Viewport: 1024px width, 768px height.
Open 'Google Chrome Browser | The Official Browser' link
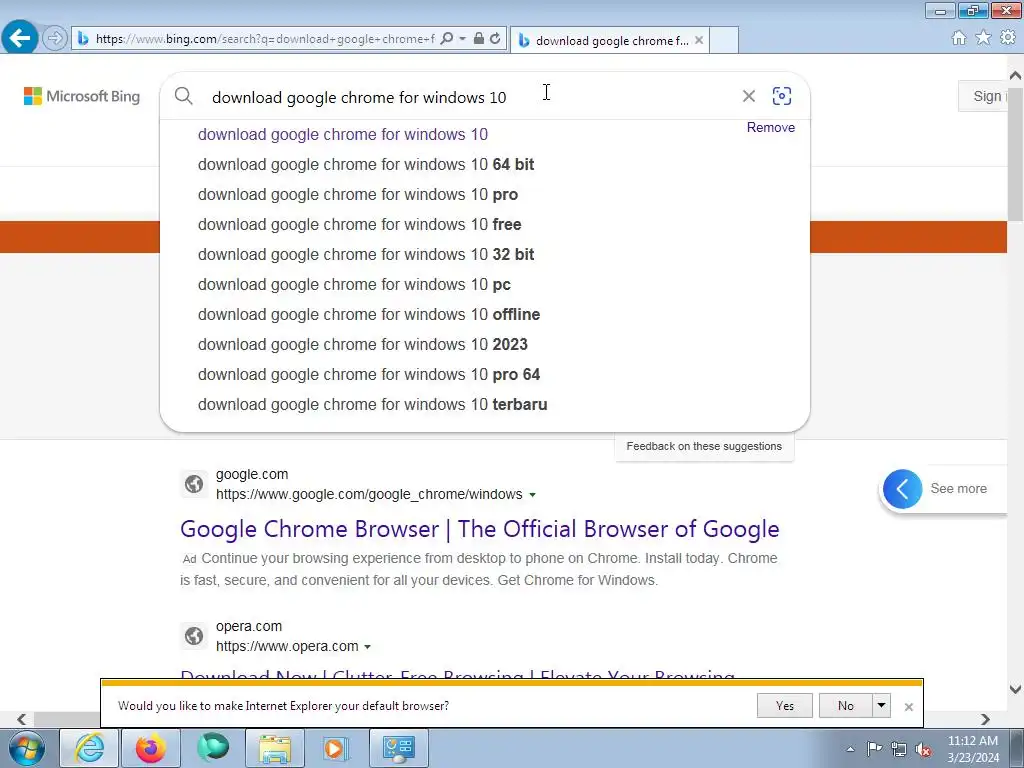[x=479, y=529]
